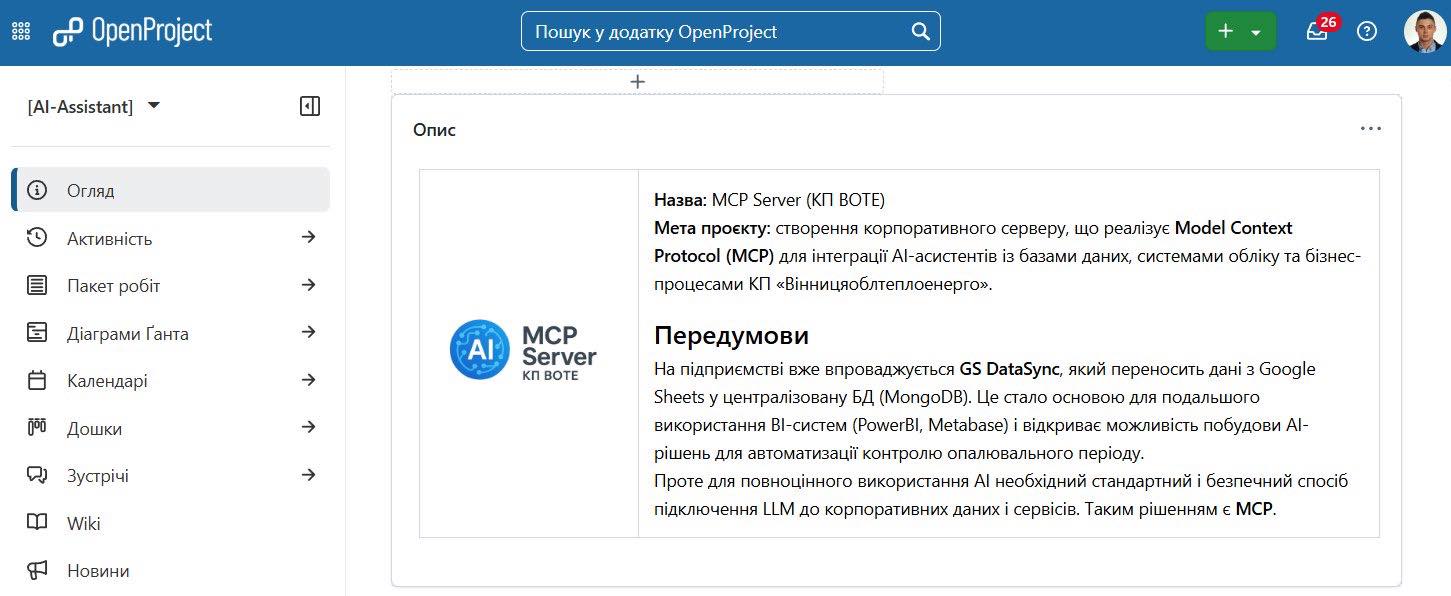
Task: Open the modules grid menu icon
Action: point(21,31)
